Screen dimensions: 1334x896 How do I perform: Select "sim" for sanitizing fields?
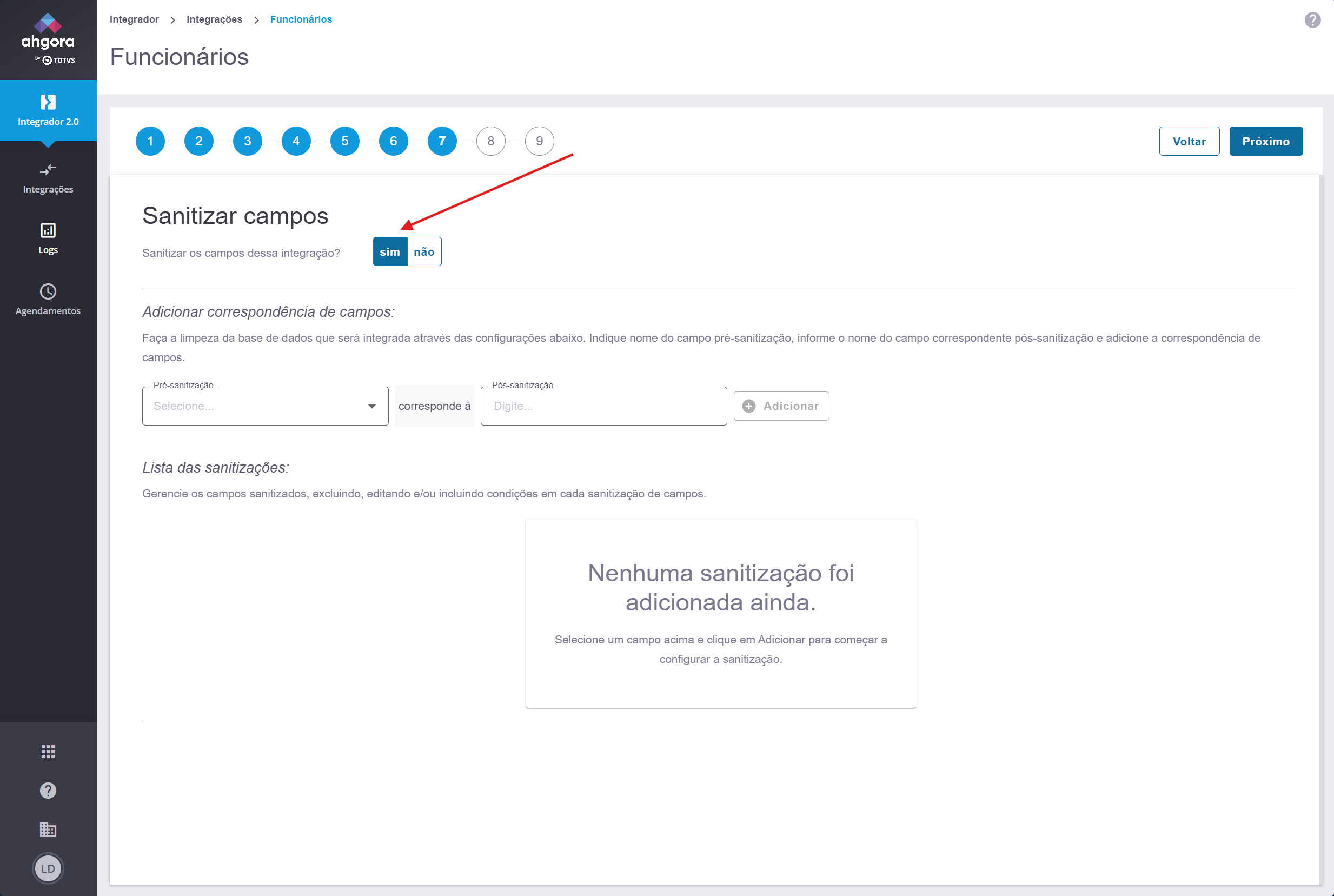point(390,251)
